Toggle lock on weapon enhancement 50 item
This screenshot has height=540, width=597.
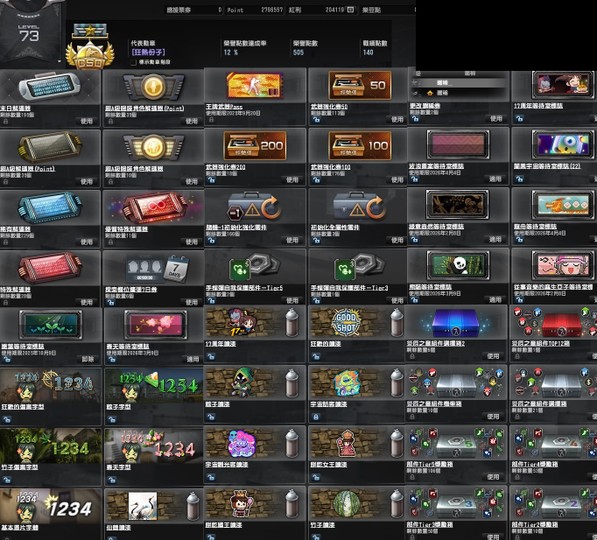click(316, 119)
